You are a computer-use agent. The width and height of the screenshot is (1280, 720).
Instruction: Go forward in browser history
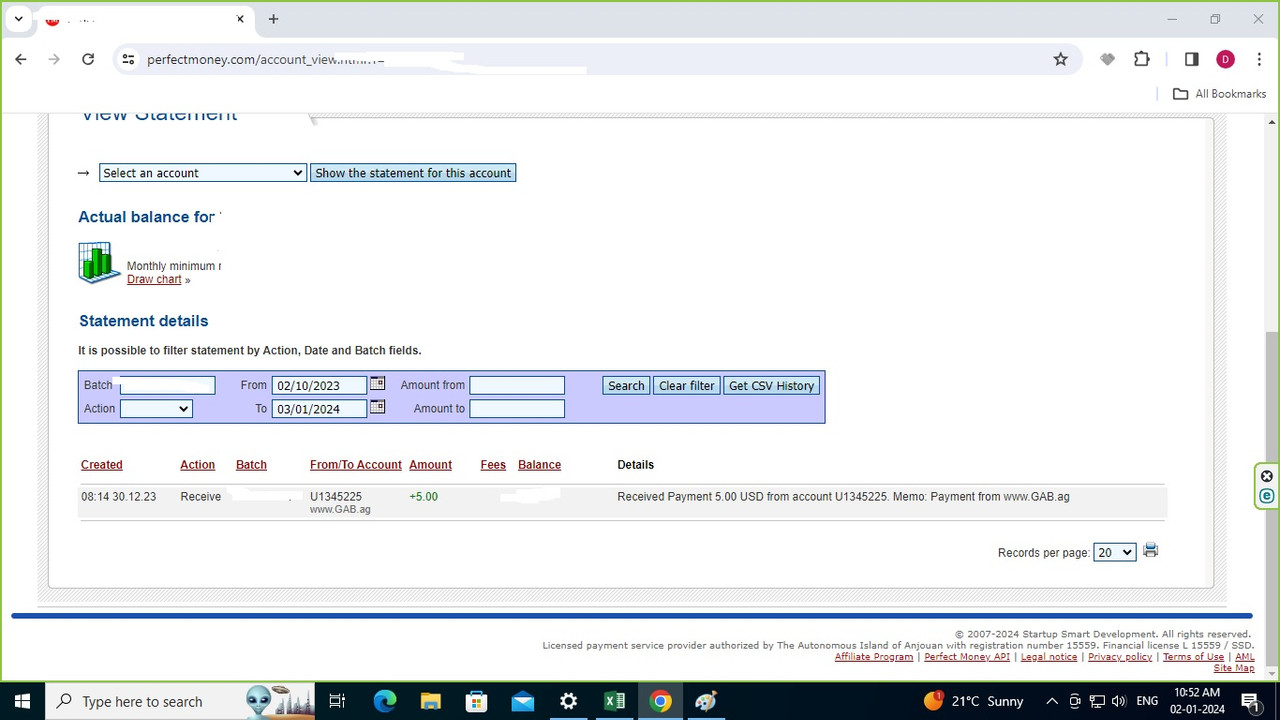(54, 60)
